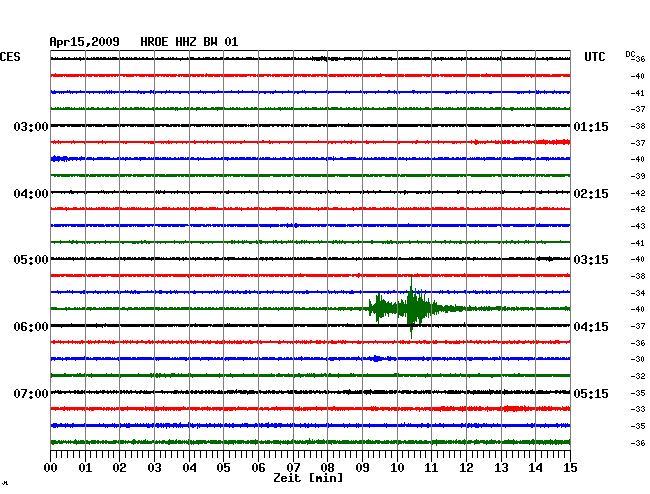
Task: Click the -33 DC offset value
Action: point(638,409)
